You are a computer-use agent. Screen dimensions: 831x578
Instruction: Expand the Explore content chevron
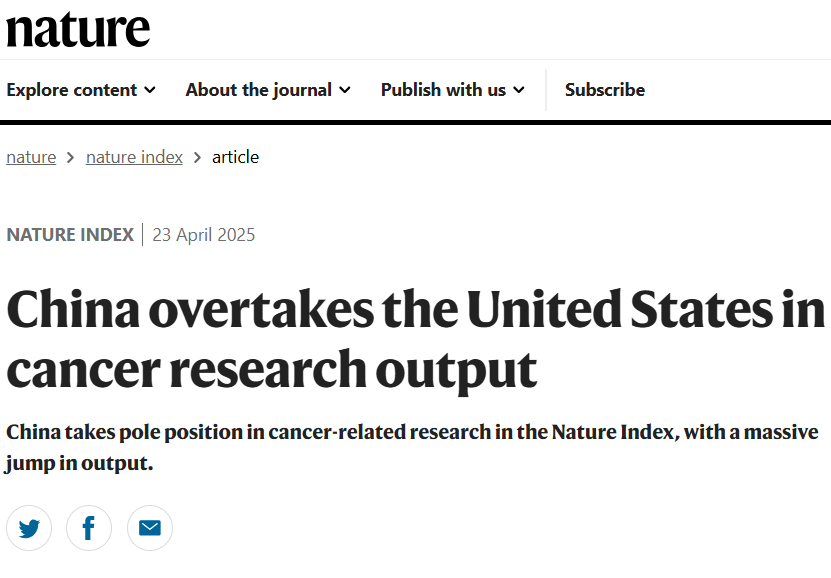[150, 90]
